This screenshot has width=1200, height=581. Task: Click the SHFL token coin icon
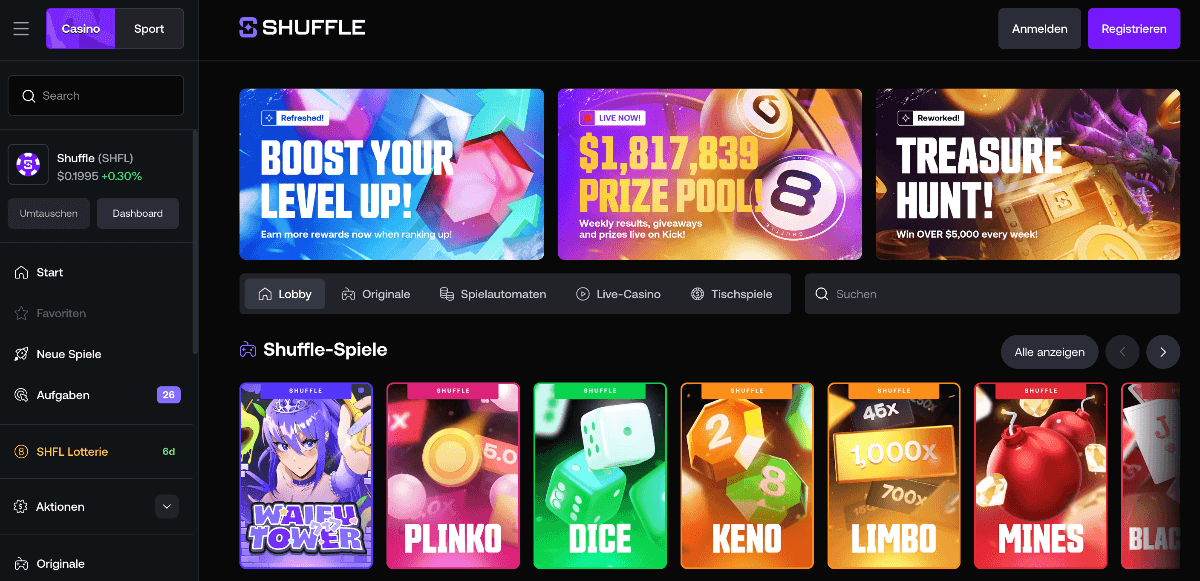[28, 165]
